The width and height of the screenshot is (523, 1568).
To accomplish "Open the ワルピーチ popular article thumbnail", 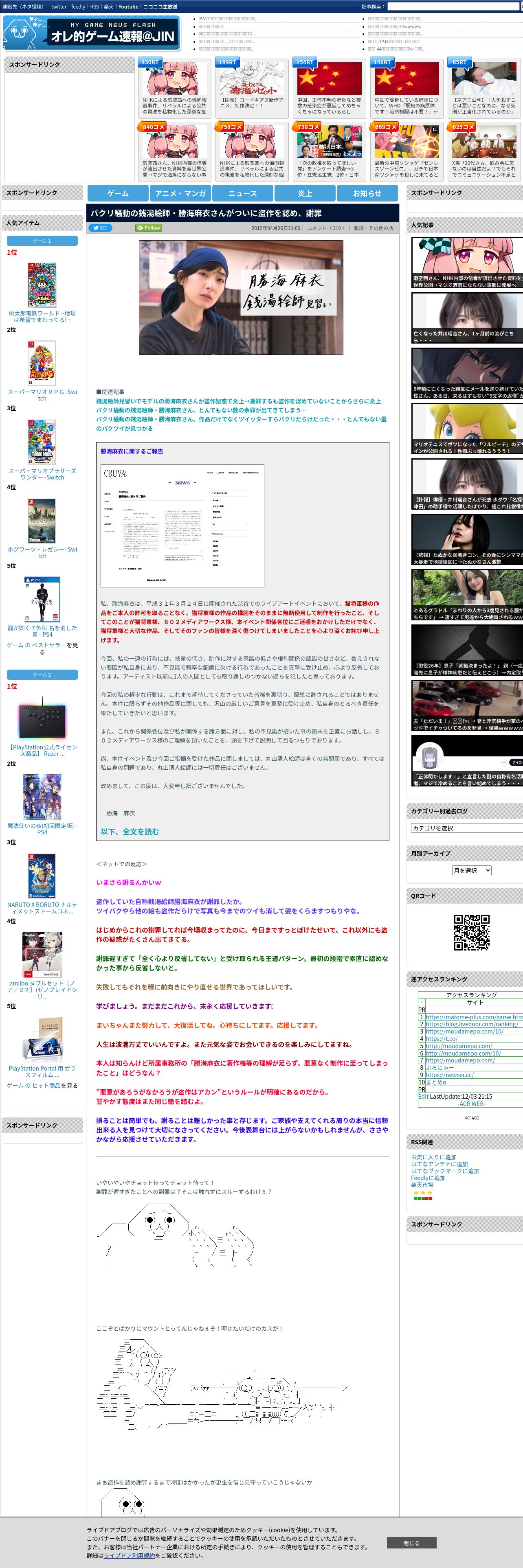I will point(467,429).
